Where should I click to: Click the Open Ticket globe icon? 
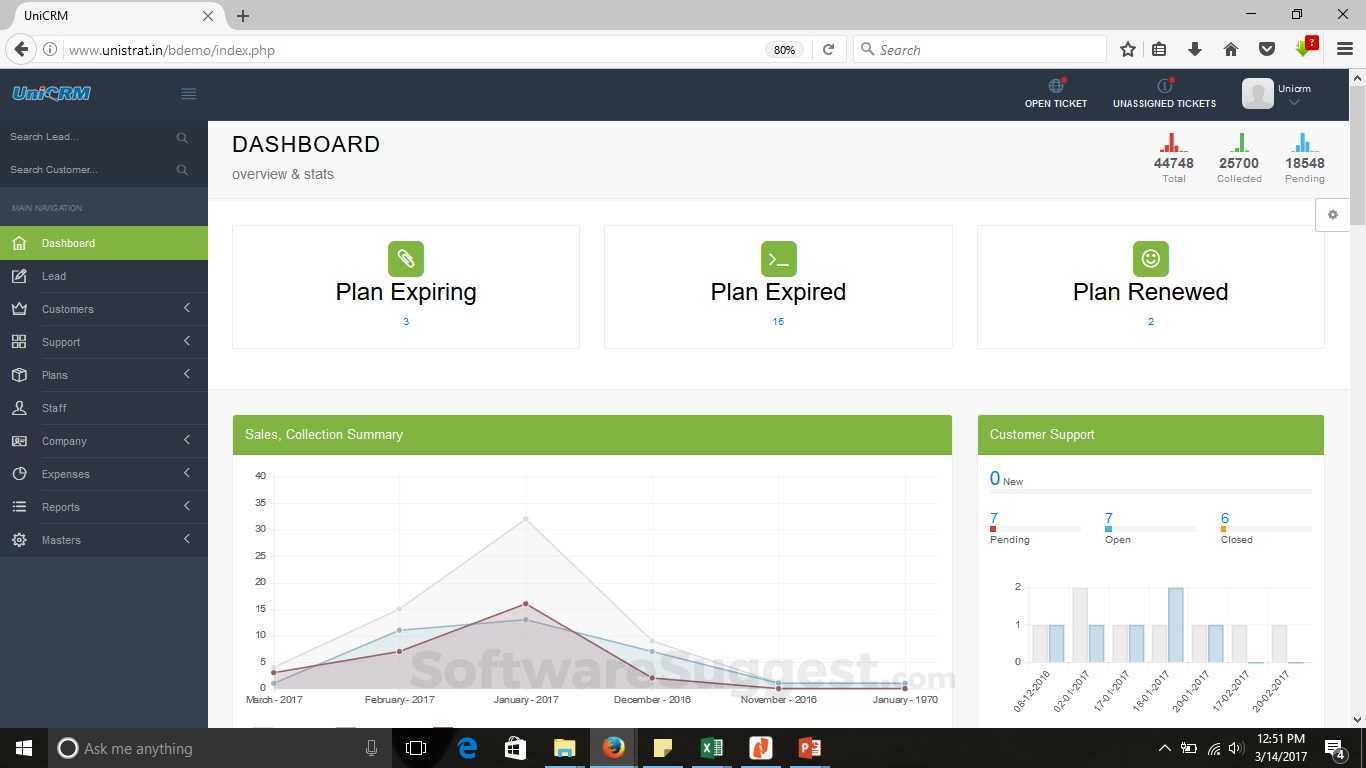coord(1055,86)
